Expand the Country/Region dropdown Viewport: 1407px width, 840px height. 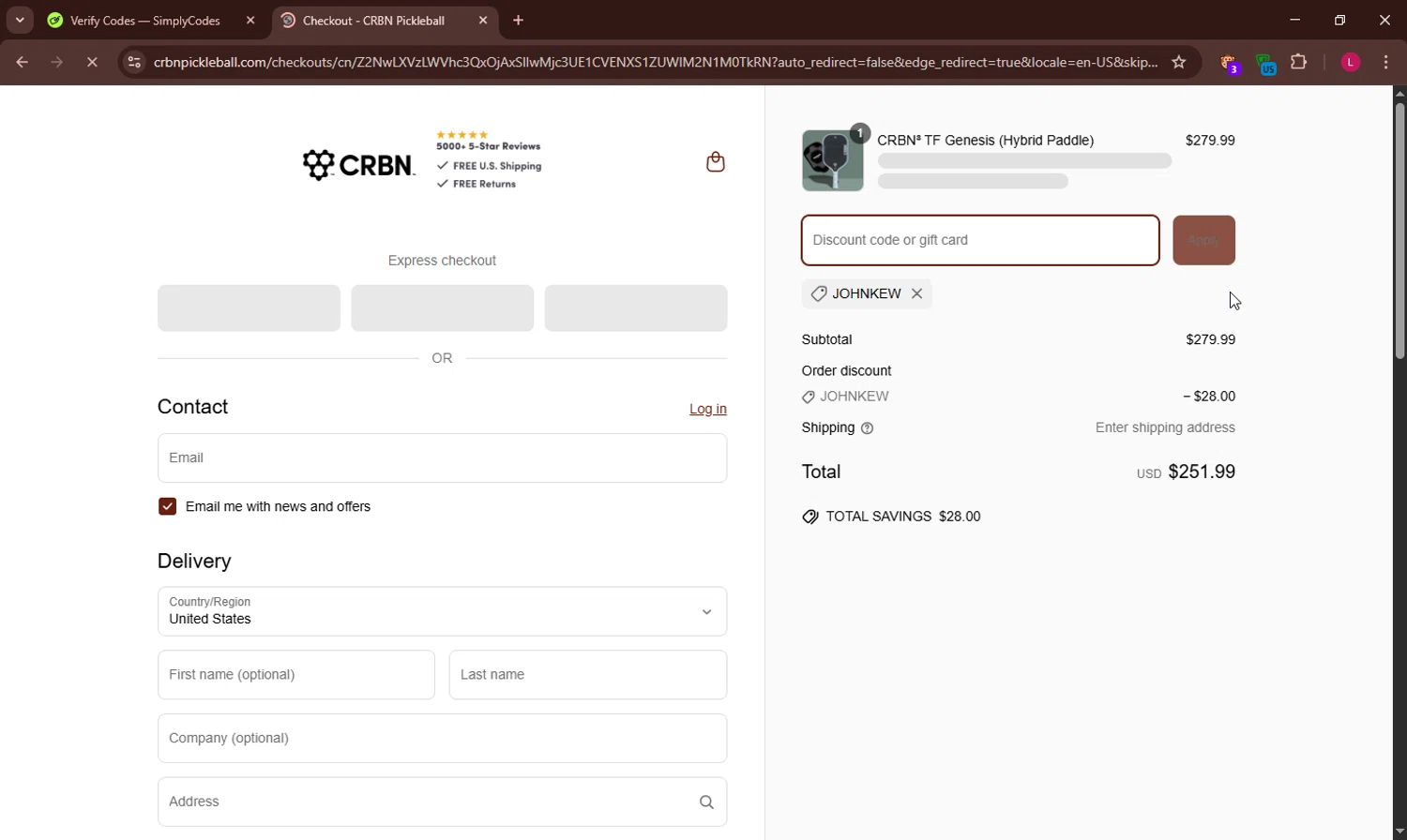pyautogui.click(x=442, y=611)
